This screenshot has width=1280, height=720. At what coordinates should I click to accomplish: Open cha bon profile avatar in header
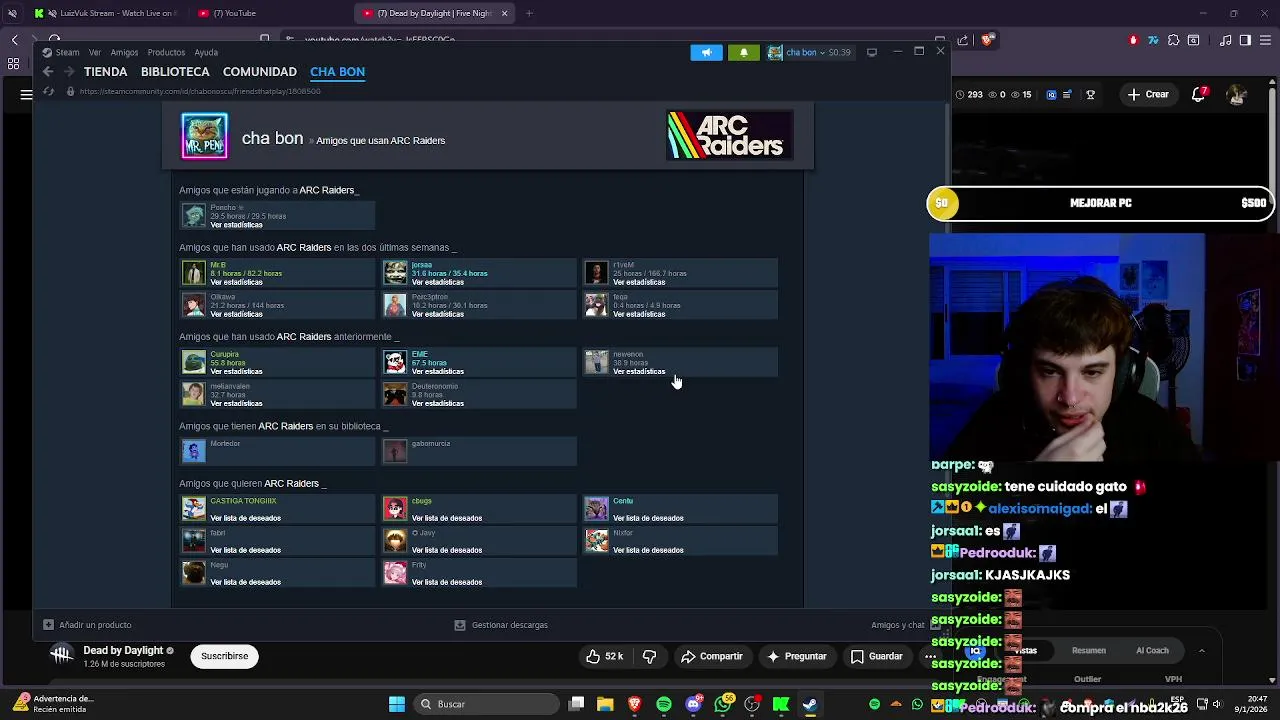[205, 136]
